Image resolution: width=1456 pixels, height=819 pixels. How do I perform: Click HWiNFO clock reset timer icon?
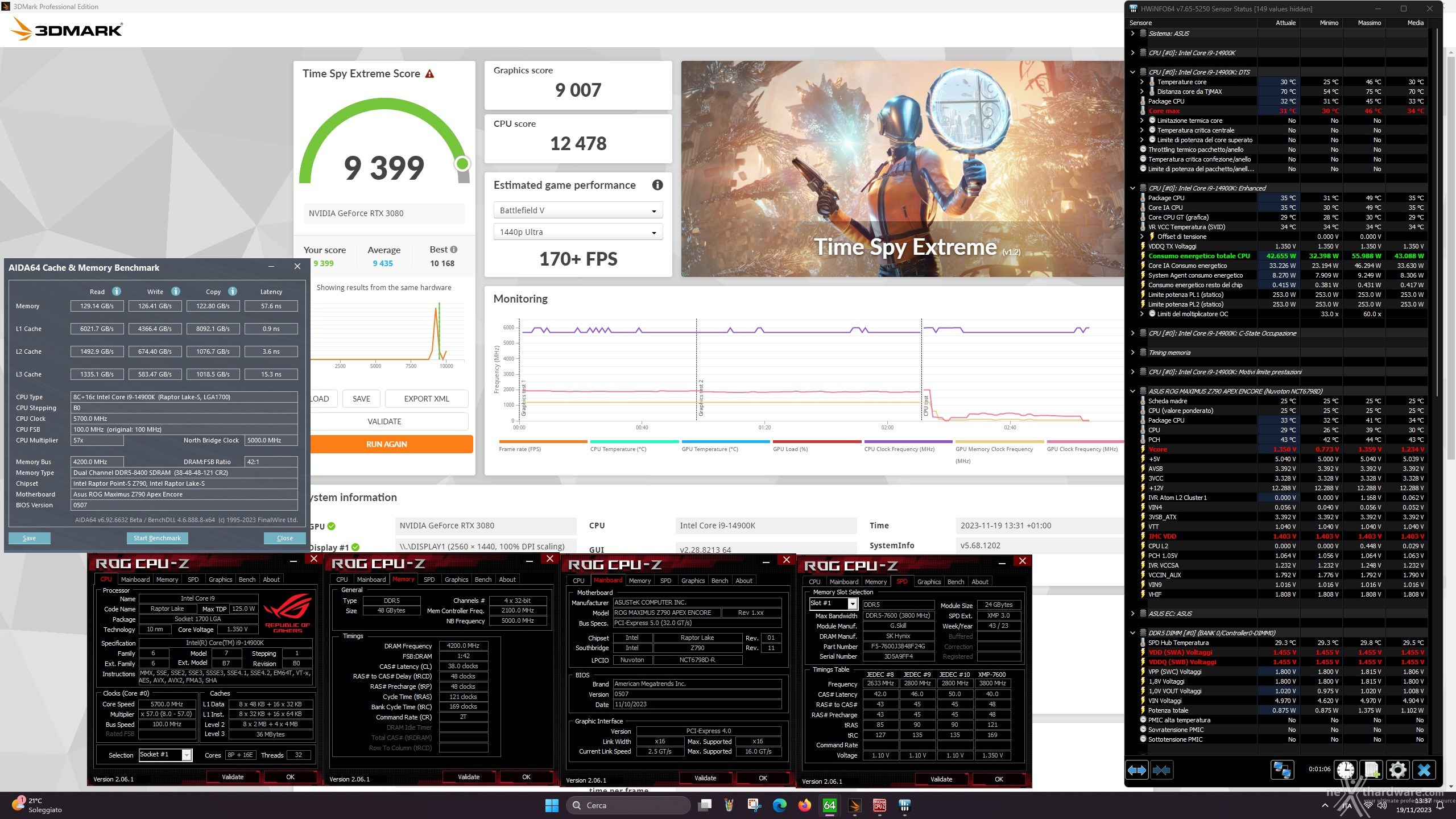coord(1345,770)
